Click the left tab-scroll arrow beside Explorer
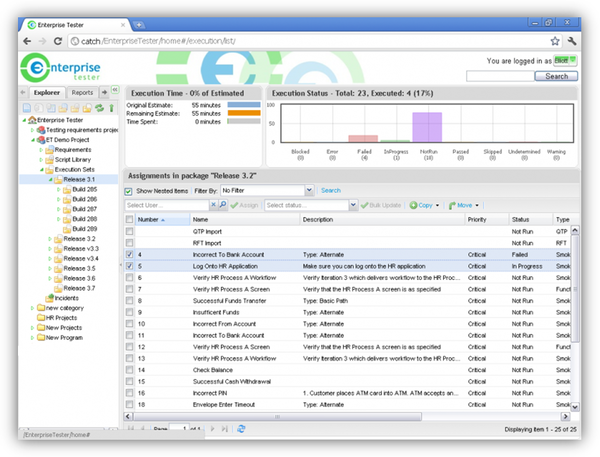The width and height of the screenshot is (600, 457). pyautogui.click(x=23, y=92)
